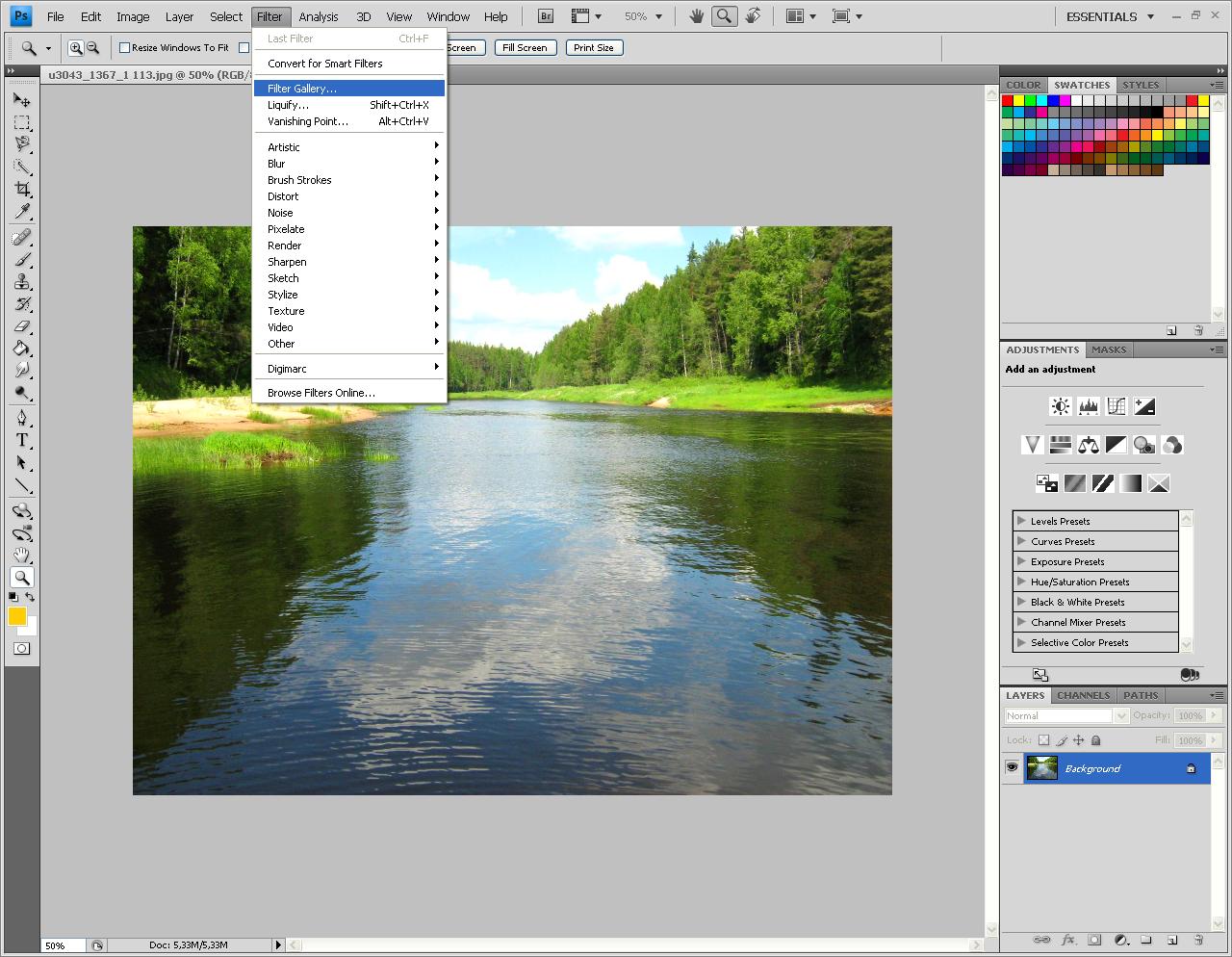Add a Levels adjustment
The height and width of the screenshot is (957, 1232).
click(1089, 406)
